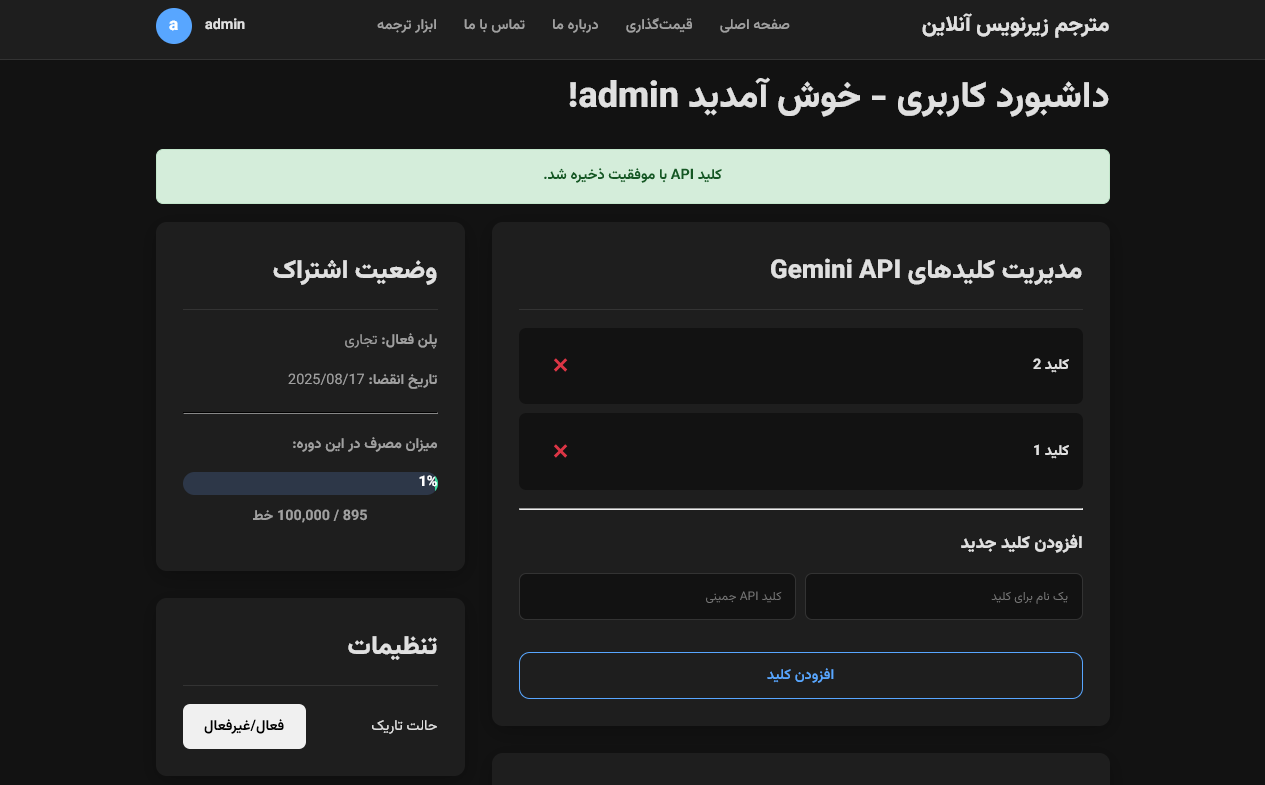Focus the "یک نام برای کلید" input field
Image resolution: width=1265 pixels, height=785 pixels.
943,596
